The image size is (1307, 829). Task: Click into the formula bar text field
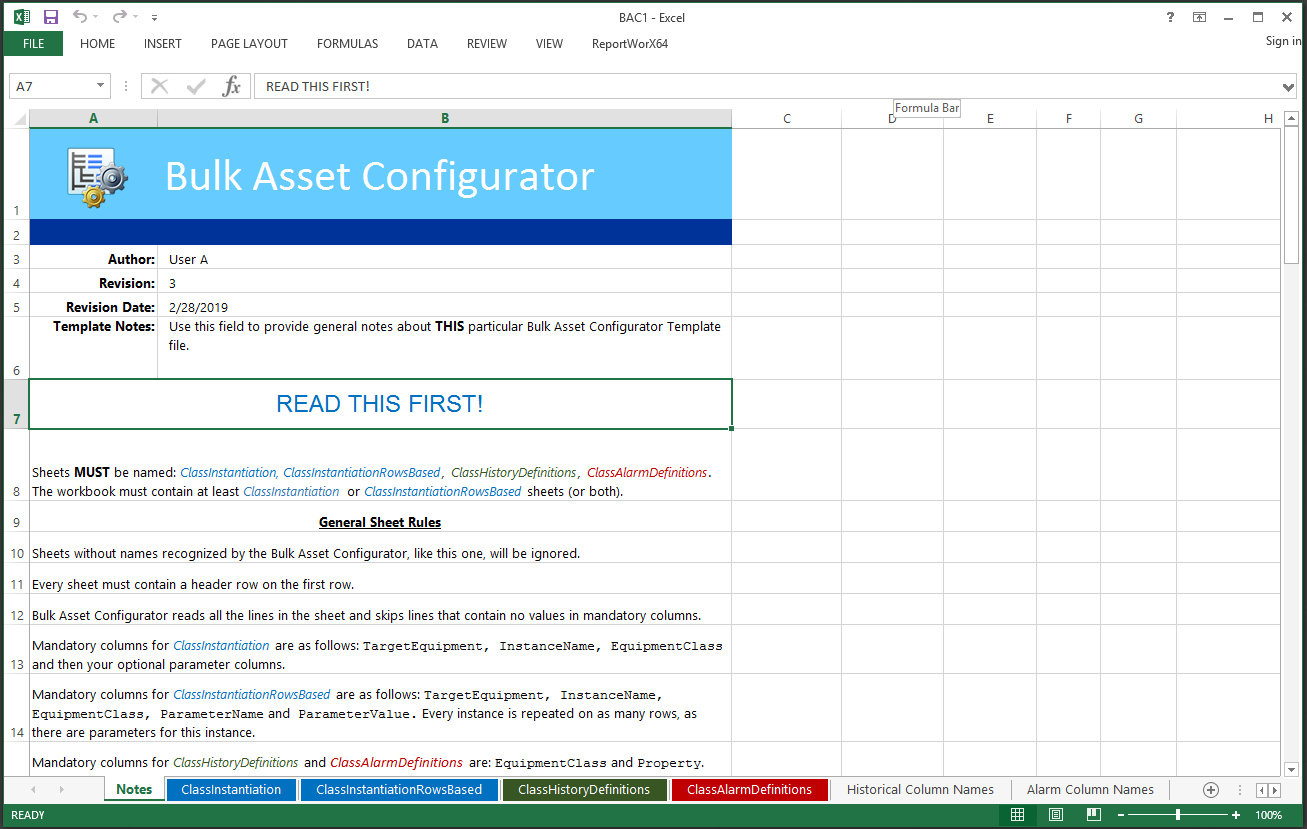tap(760, 87)
